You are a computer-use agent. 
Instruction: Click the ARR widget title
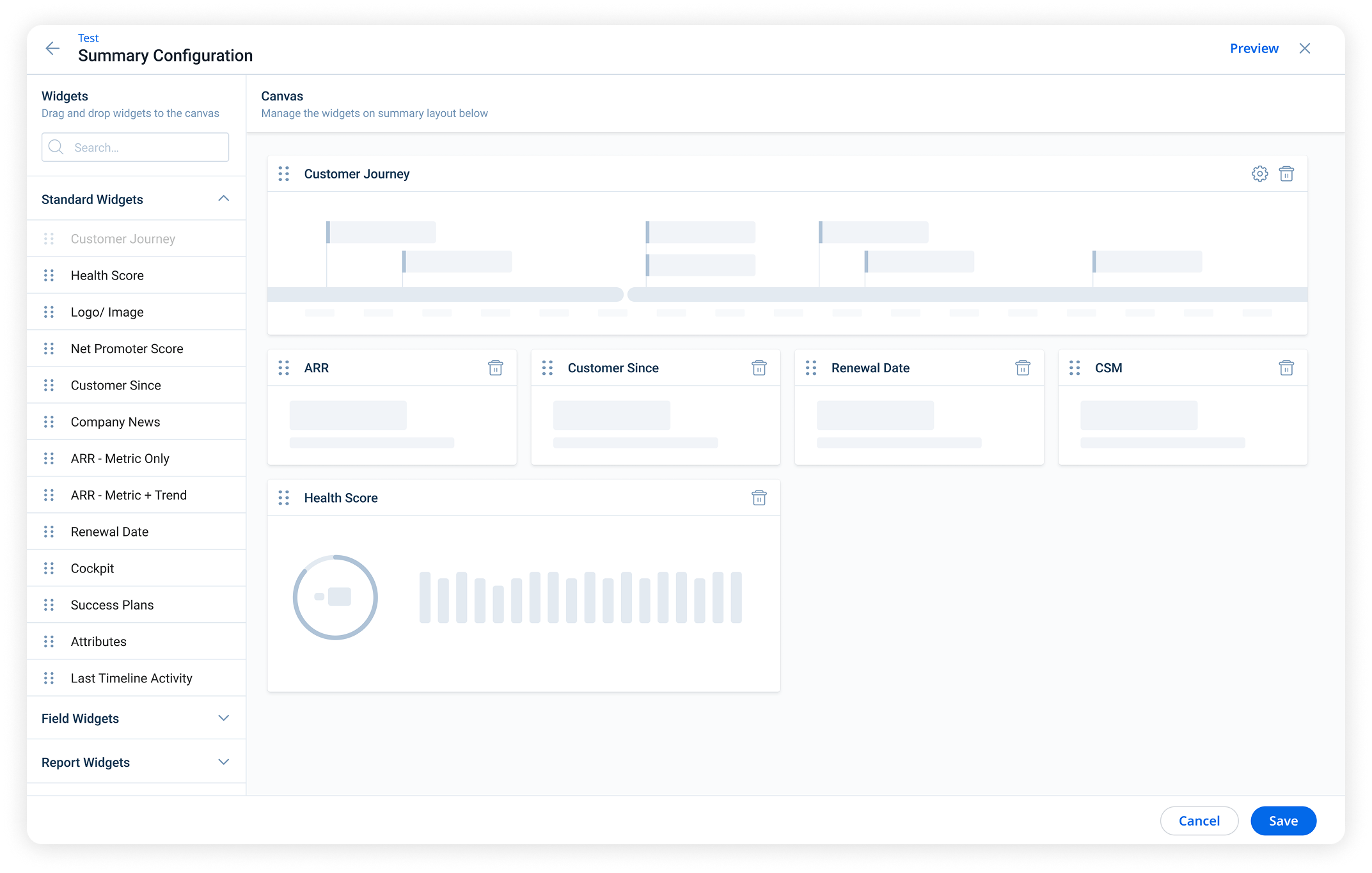(317, 368)
